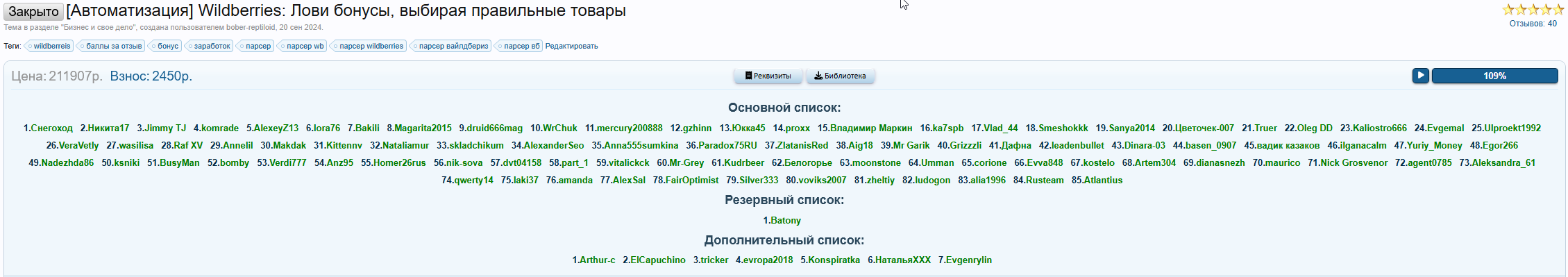Open profile of user Снегоход
The height and width of the screenshot is (277, 1568).
51,128
